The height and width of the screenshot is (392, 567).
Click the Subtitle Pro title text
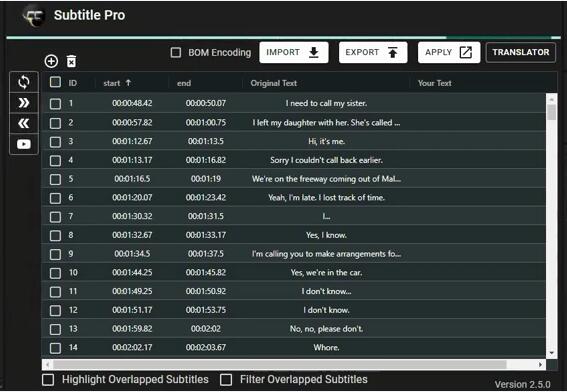click(89, 15)
